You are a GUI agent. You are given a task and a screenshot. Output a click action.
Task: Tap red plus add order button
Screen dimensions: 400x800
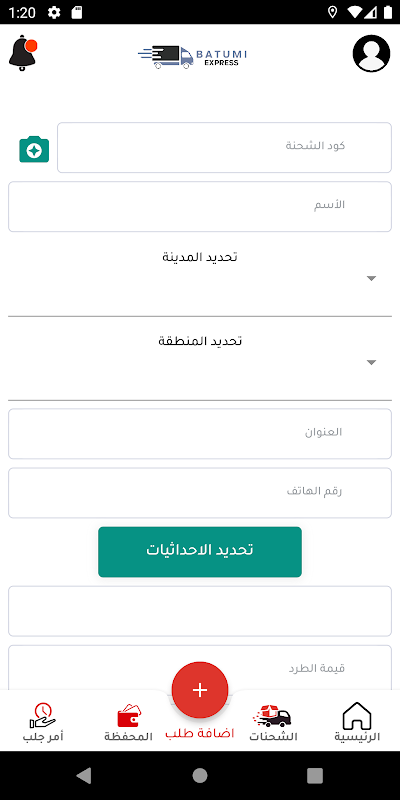click(x=200, y=690)
